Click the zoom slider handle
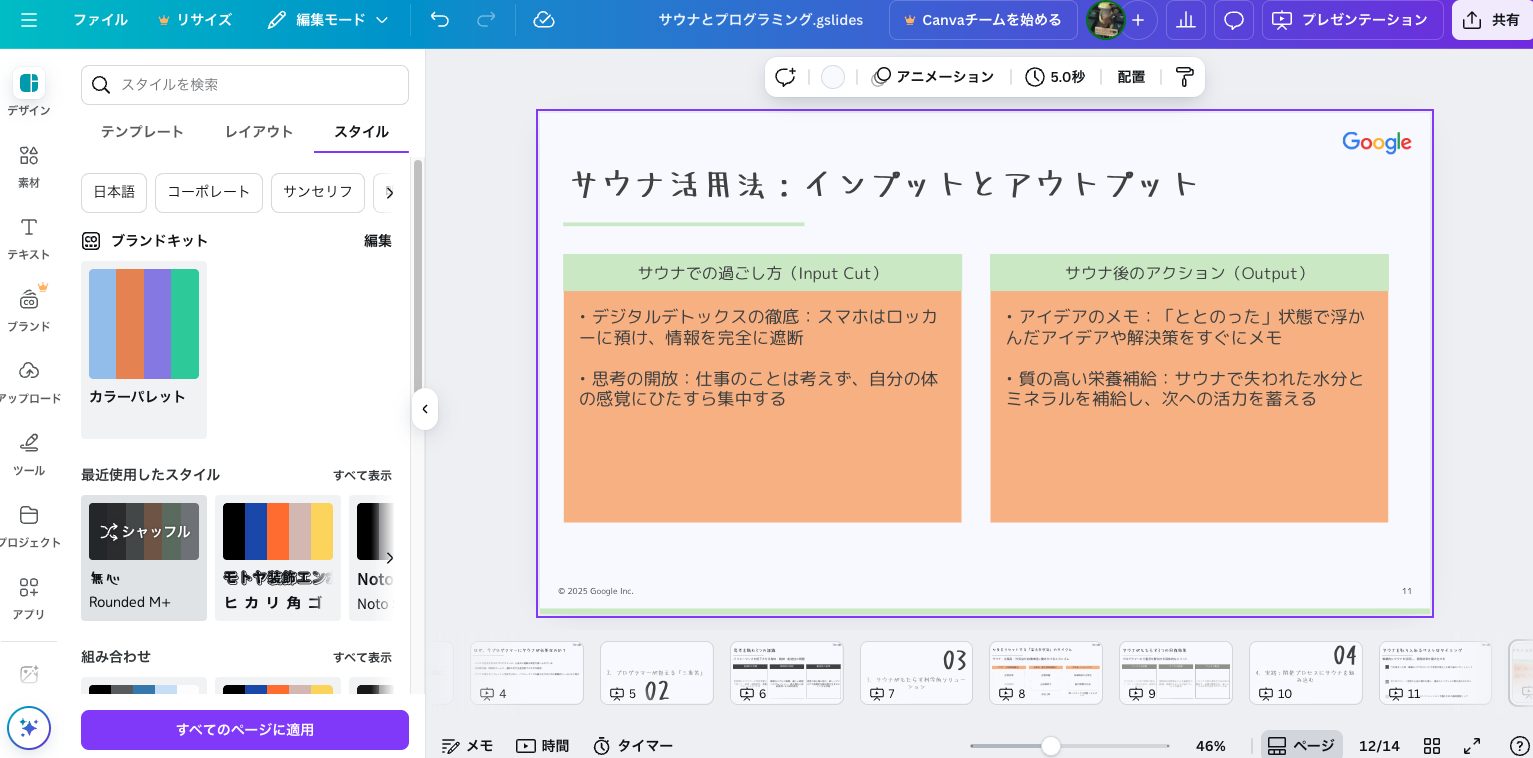Viewport: 1533px width, 758px height. pos(1050,746)
